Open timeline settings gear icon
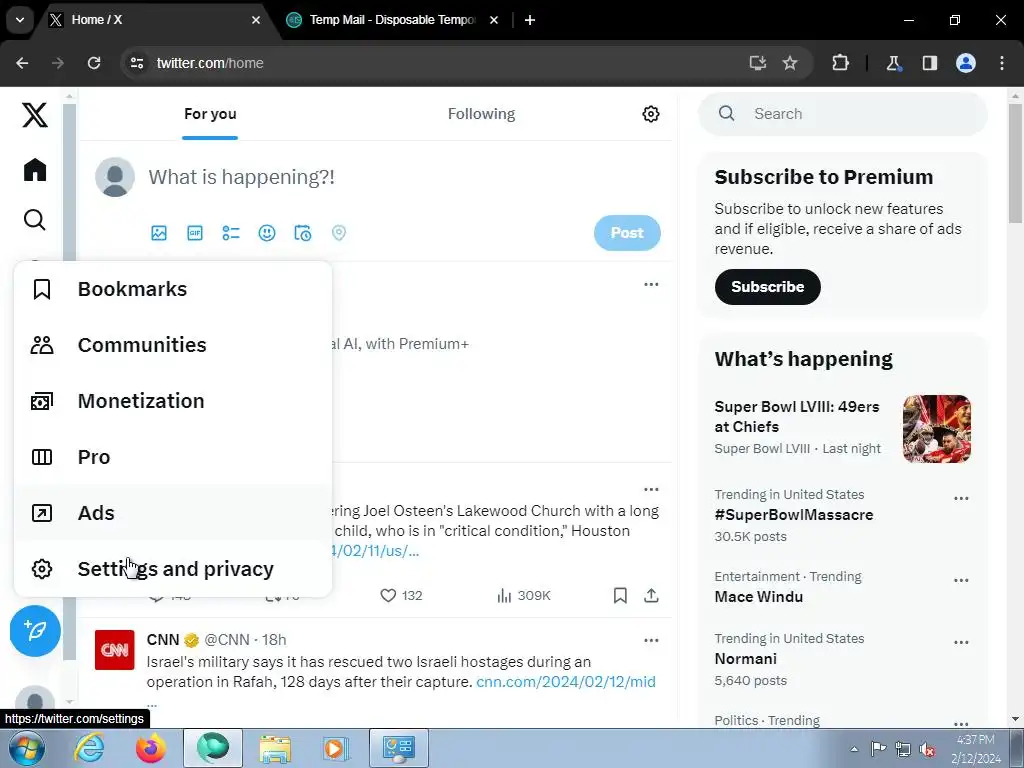Image resolution: width=1024 pixels, height=768 pixels. (x=650, y=114)
